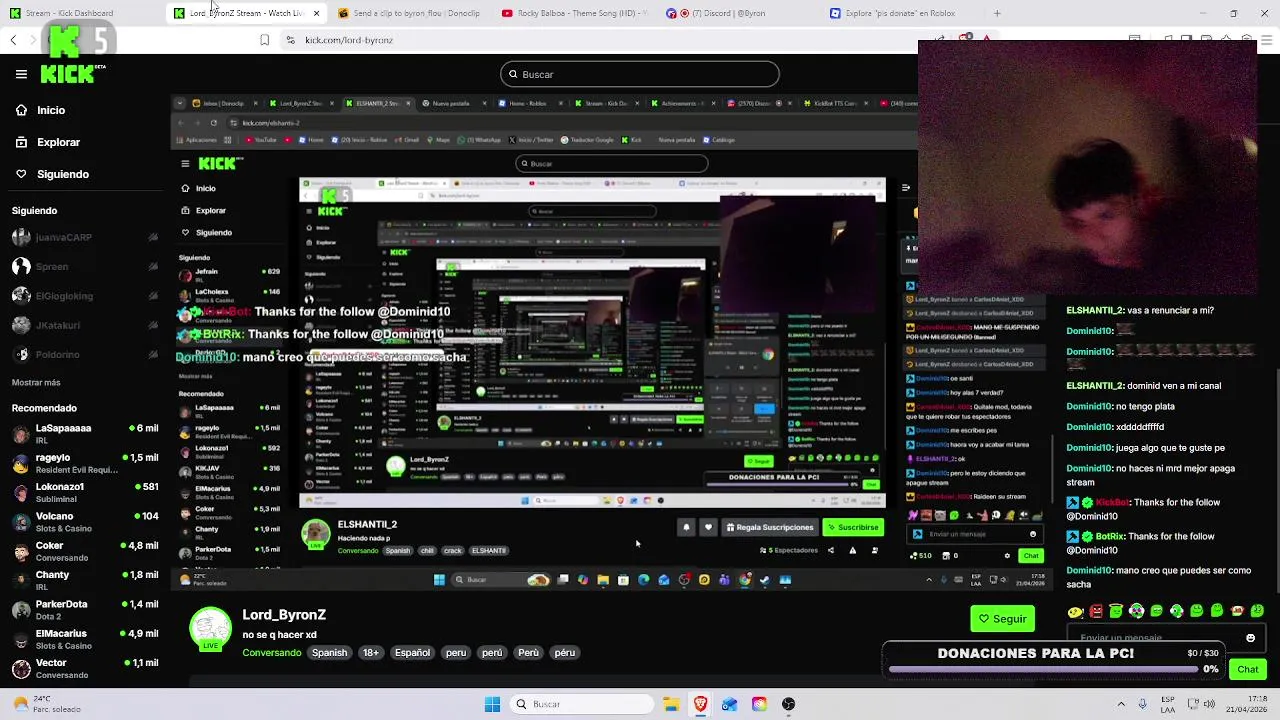The height and width of the screenshot is (720, 1280).
Task: Click the Suscribirse button in the nested stream
Action: [x=853, y=527]
